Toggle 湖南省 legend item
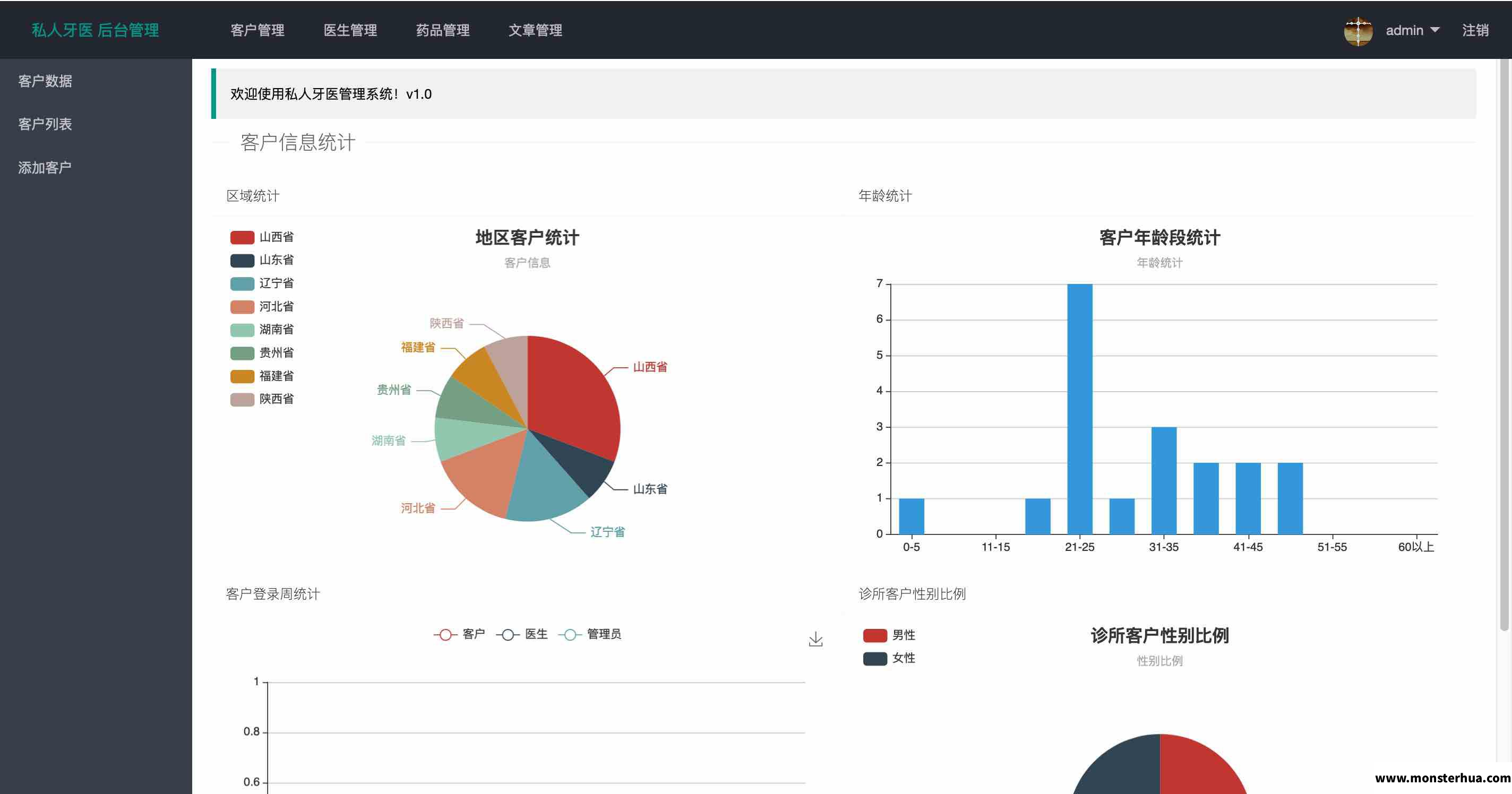Screen dimensions: 1512x794 point(262,330)
